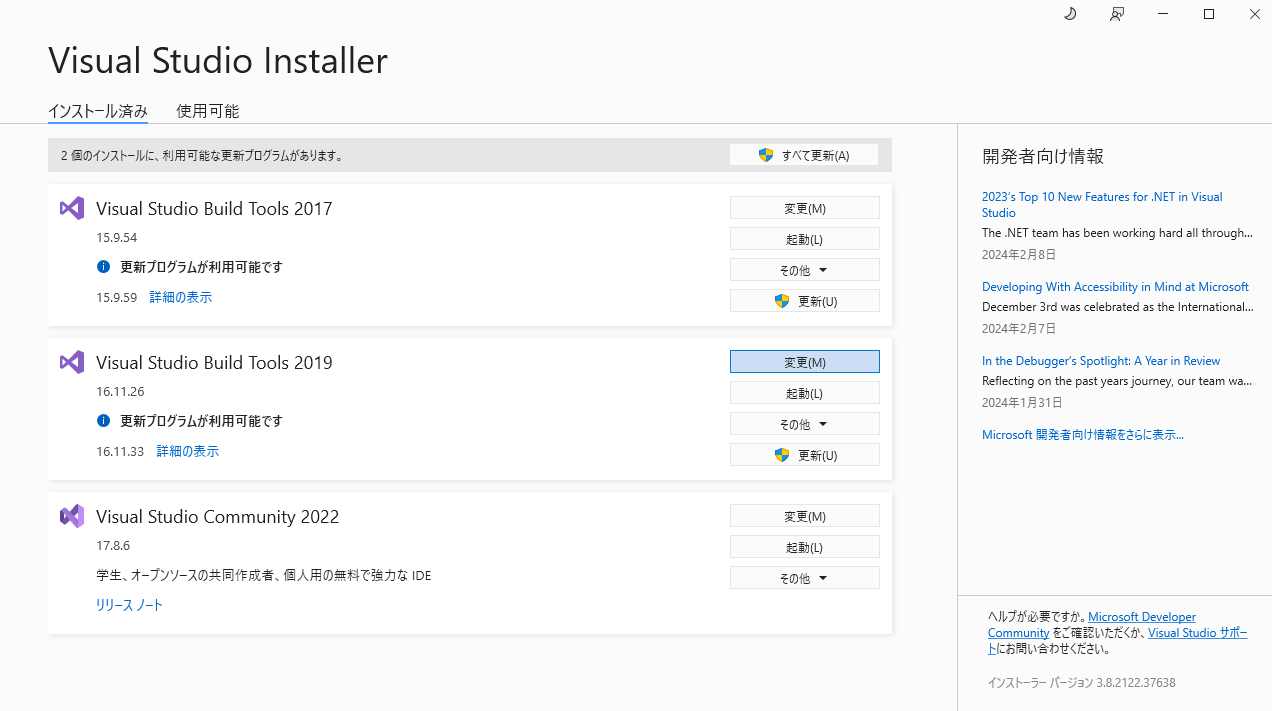Expand その他 dropdown for Build Tools 2017
Screen dimensions: 1272x711
pyautogui.click(x=804, y=270)
